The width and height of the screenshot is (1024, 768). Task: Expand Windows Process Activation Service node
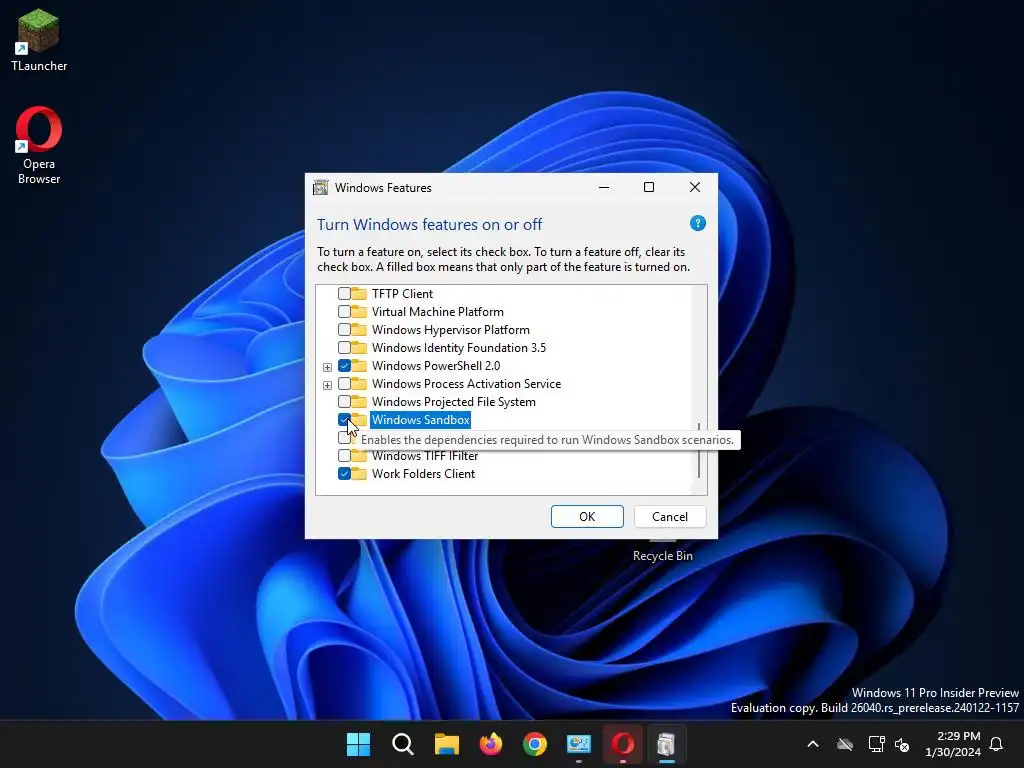click(x=327, y=385)
